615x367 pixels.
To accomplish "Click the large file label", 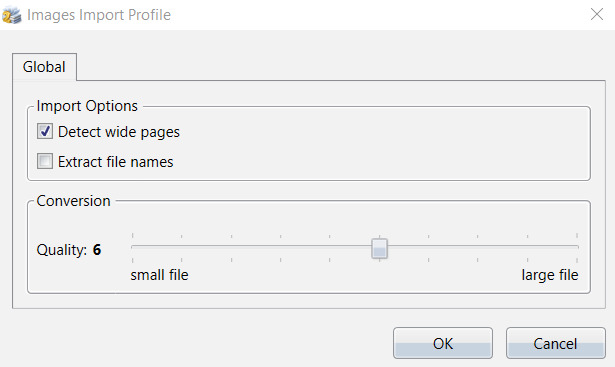I will [x=550, y=275].
